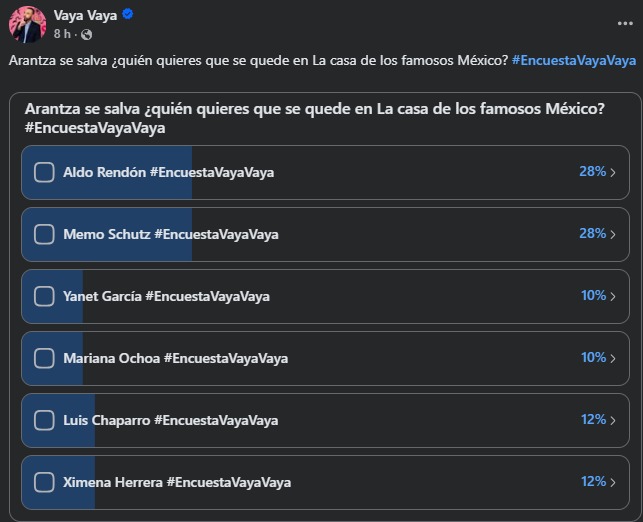Open the three-dots post options menu
The height and width of the screenshot is (522, 643).
(x=625, y=24)
